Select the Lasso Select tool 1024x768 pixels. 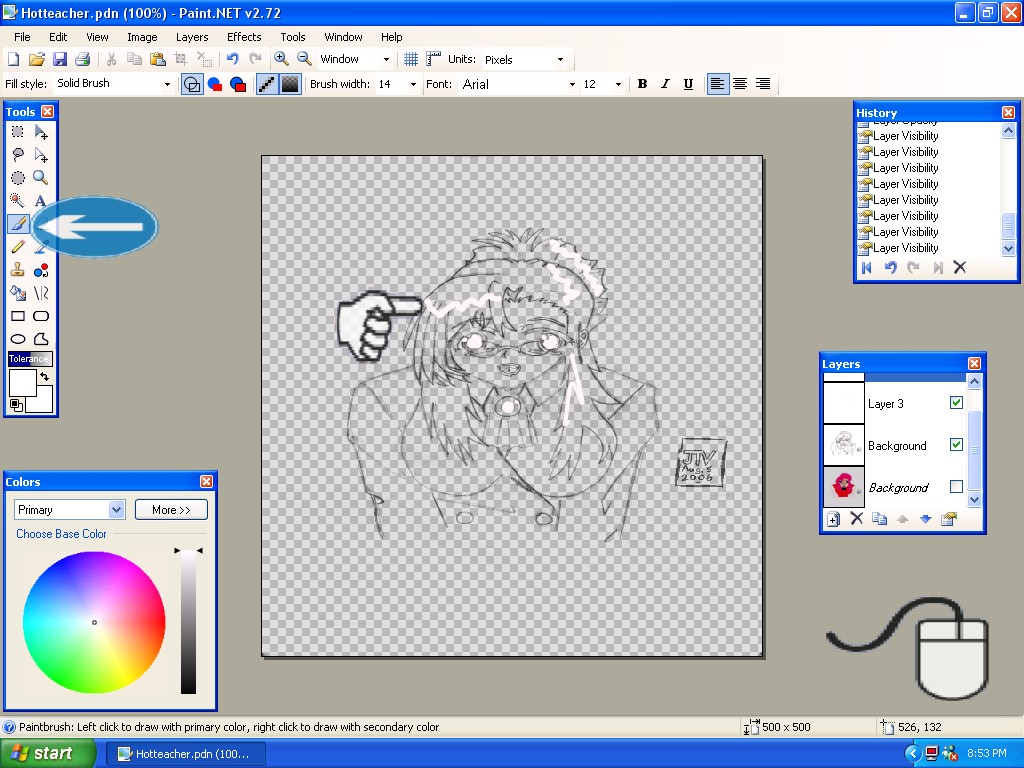point(18,155)
